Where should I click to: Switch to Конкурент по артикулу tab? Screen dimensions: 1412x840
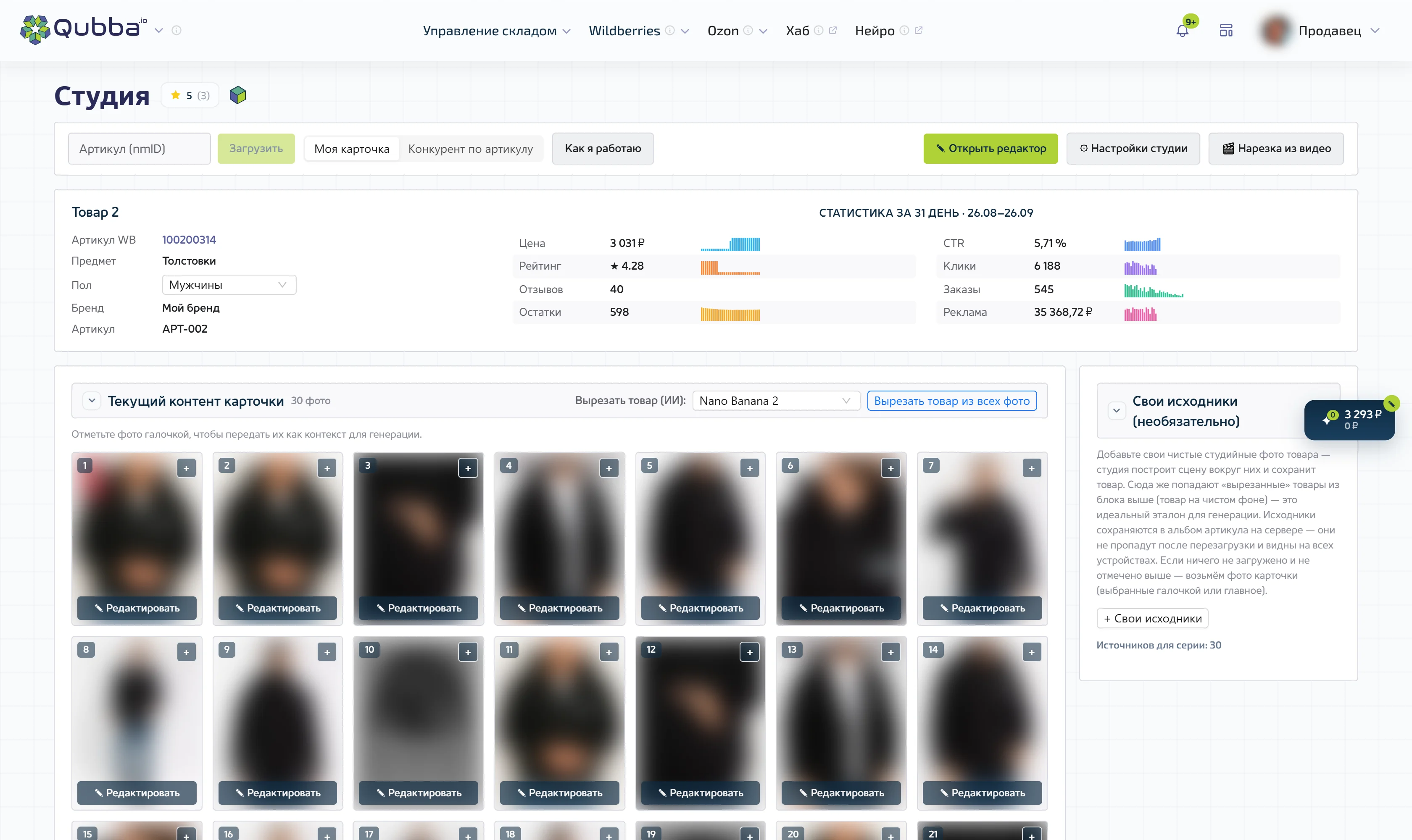(470, 149)
